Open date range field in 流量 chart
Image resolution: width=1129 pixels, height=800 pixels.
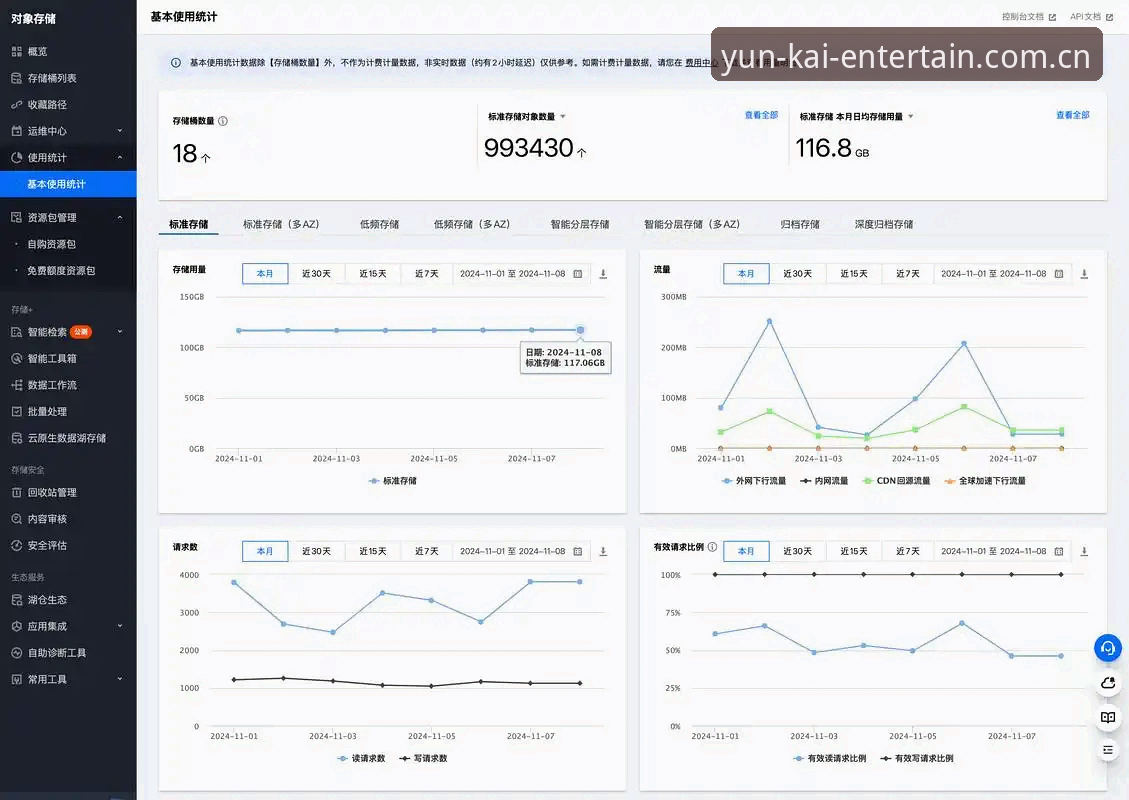click(x=1002, y=274)
